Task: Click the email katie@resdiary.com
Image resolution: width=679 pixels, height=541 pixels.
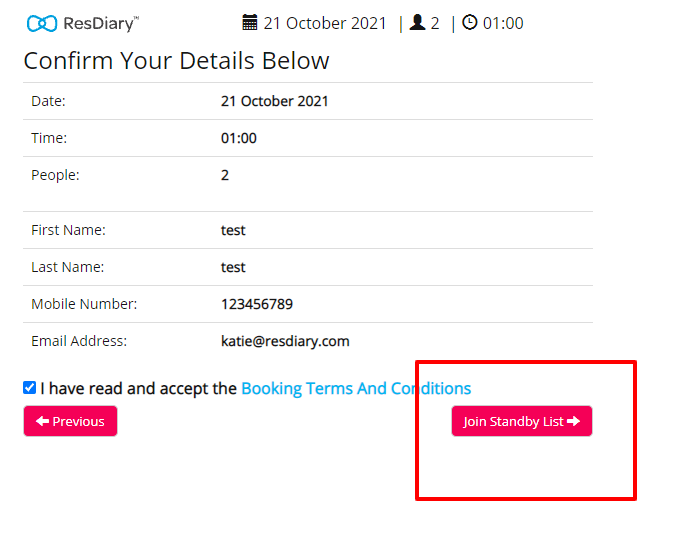Action: (x=285, y=341)
